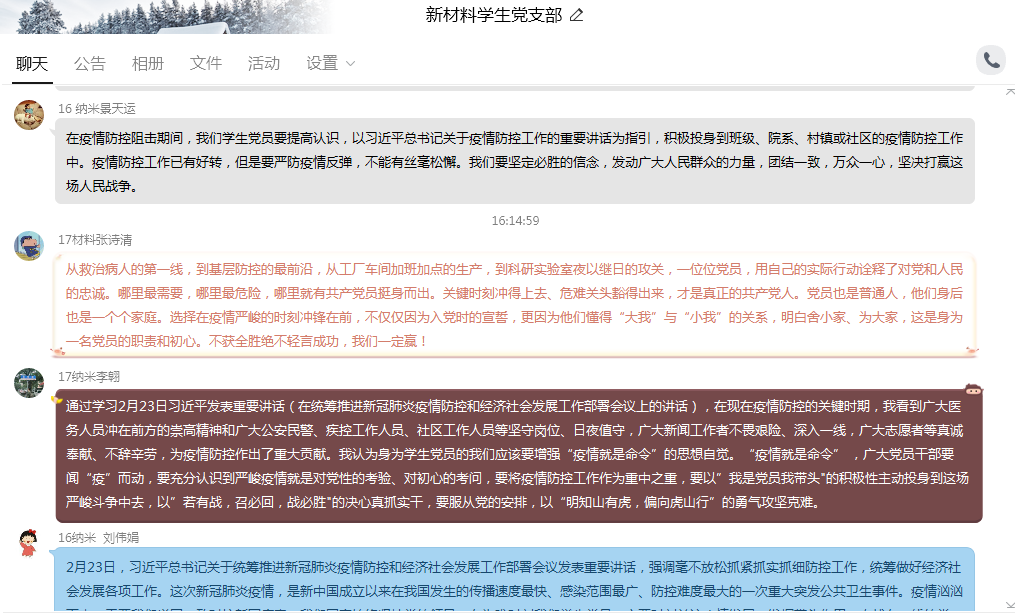This screenshot has height=614, width=1015.
Task: Start a group voice call with the phone icon
Action: point(992,61)
